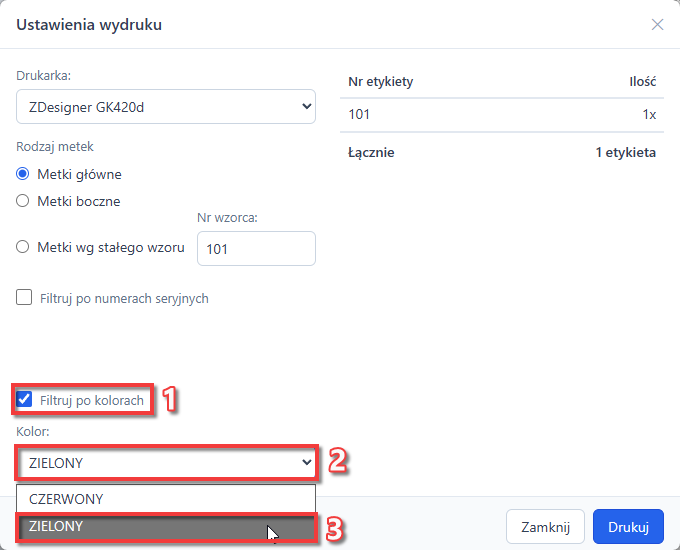The width and height of the screenshot is (680, 550).
Task: Click the Drukuj button
Action: pyautogui.click(x=628, y=527)
